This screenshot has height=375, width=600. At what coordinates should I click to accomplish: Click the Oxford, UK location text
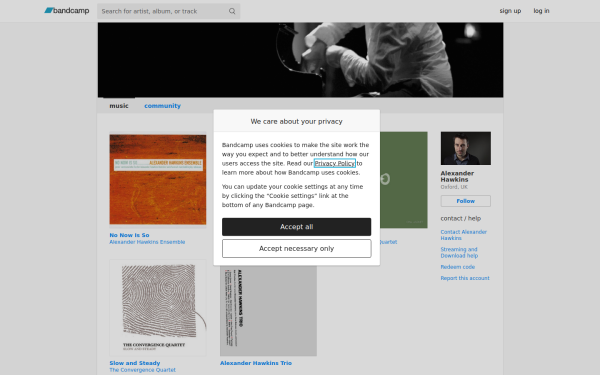click(x=454, y=187)
